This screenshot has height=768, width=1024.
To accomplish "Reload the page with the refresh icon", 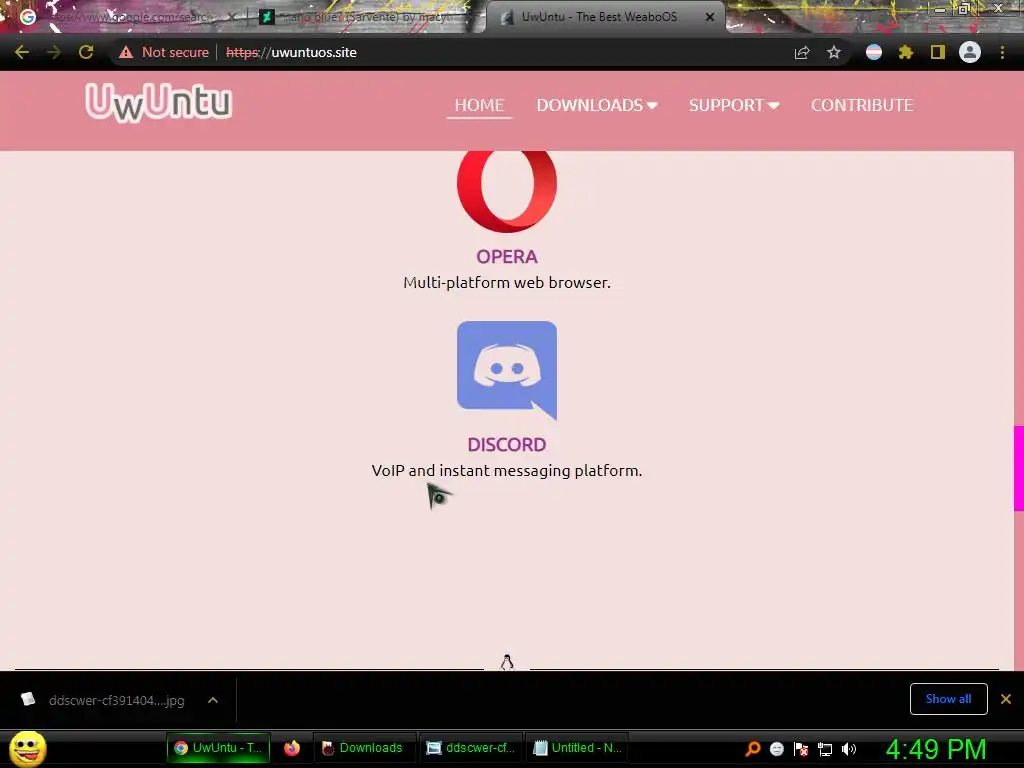I will 86,52.
